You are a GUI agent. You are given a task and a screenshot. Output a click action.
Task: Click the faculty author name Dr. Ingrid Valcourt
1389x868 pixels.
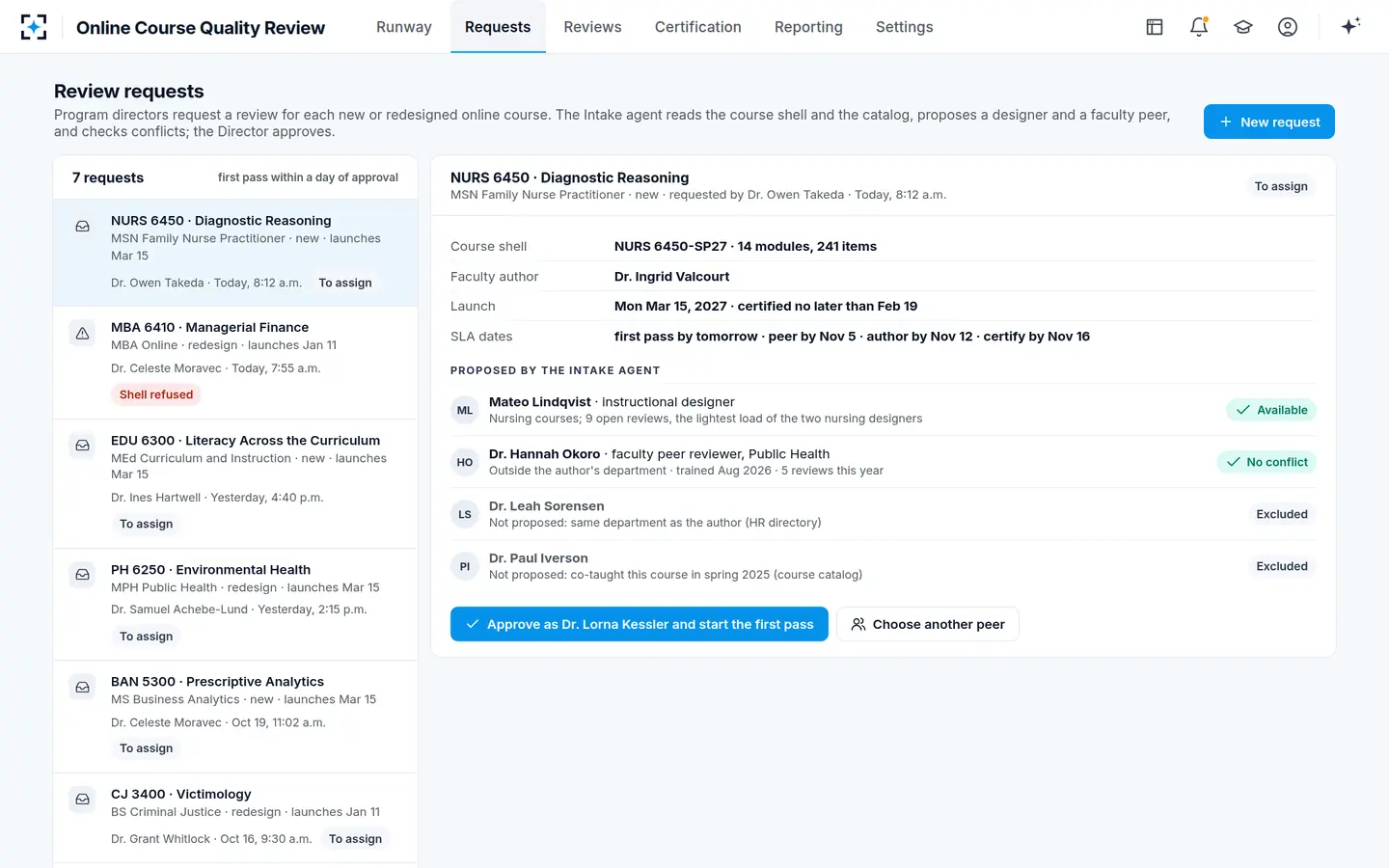click(x=672, y=277)
